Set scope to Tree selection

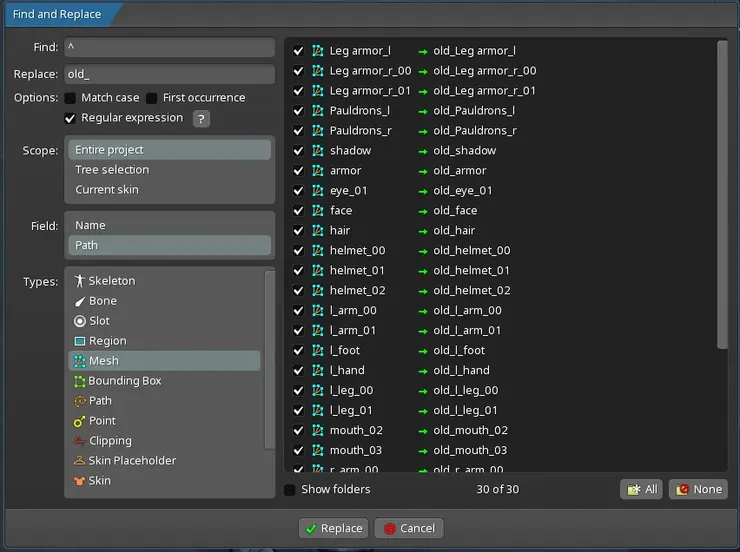click(x=169, y=170)
